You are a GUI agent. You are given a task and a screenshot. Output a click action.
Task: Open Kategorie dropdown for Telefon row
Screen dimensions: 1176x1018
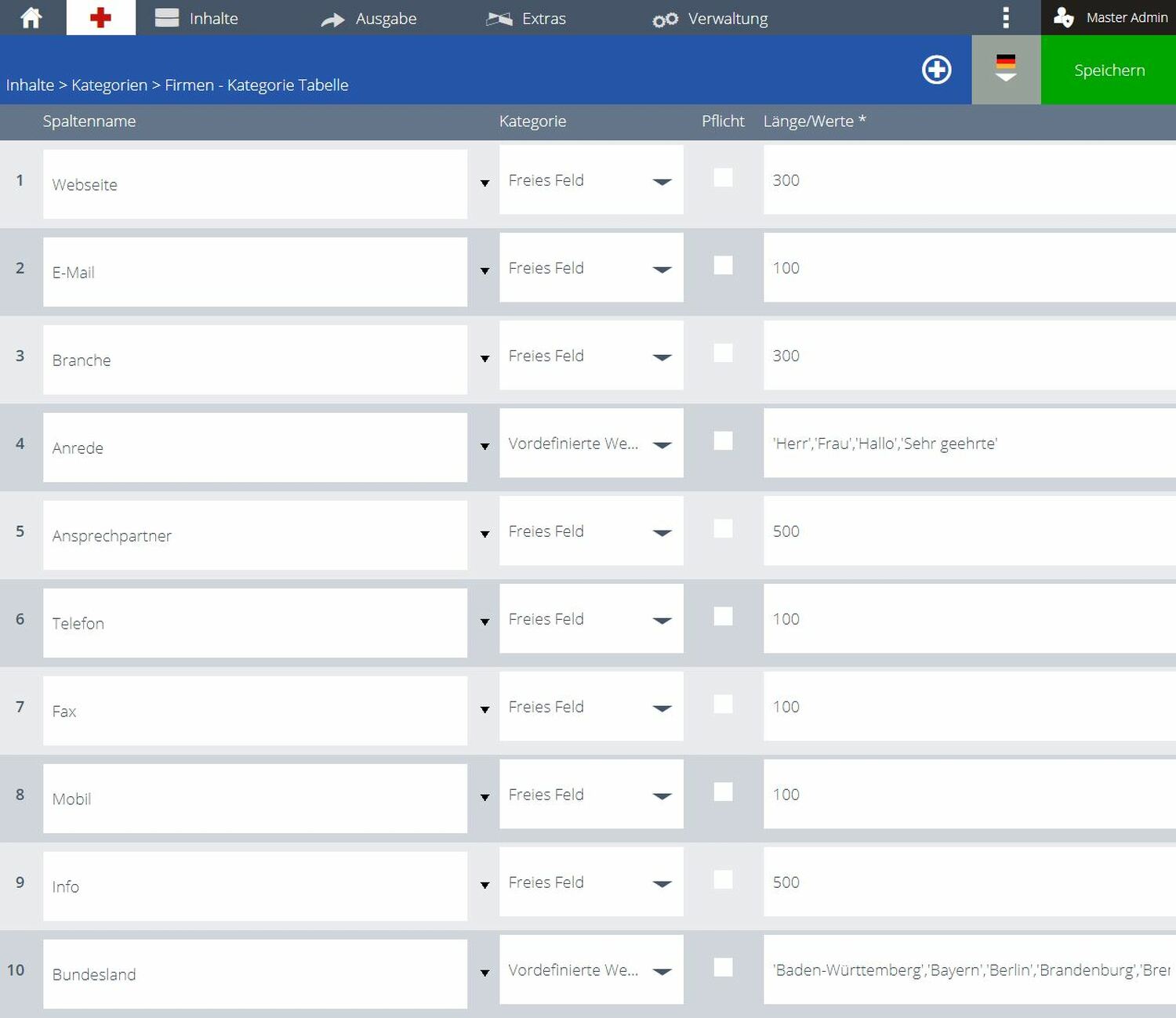coord(591,618)
